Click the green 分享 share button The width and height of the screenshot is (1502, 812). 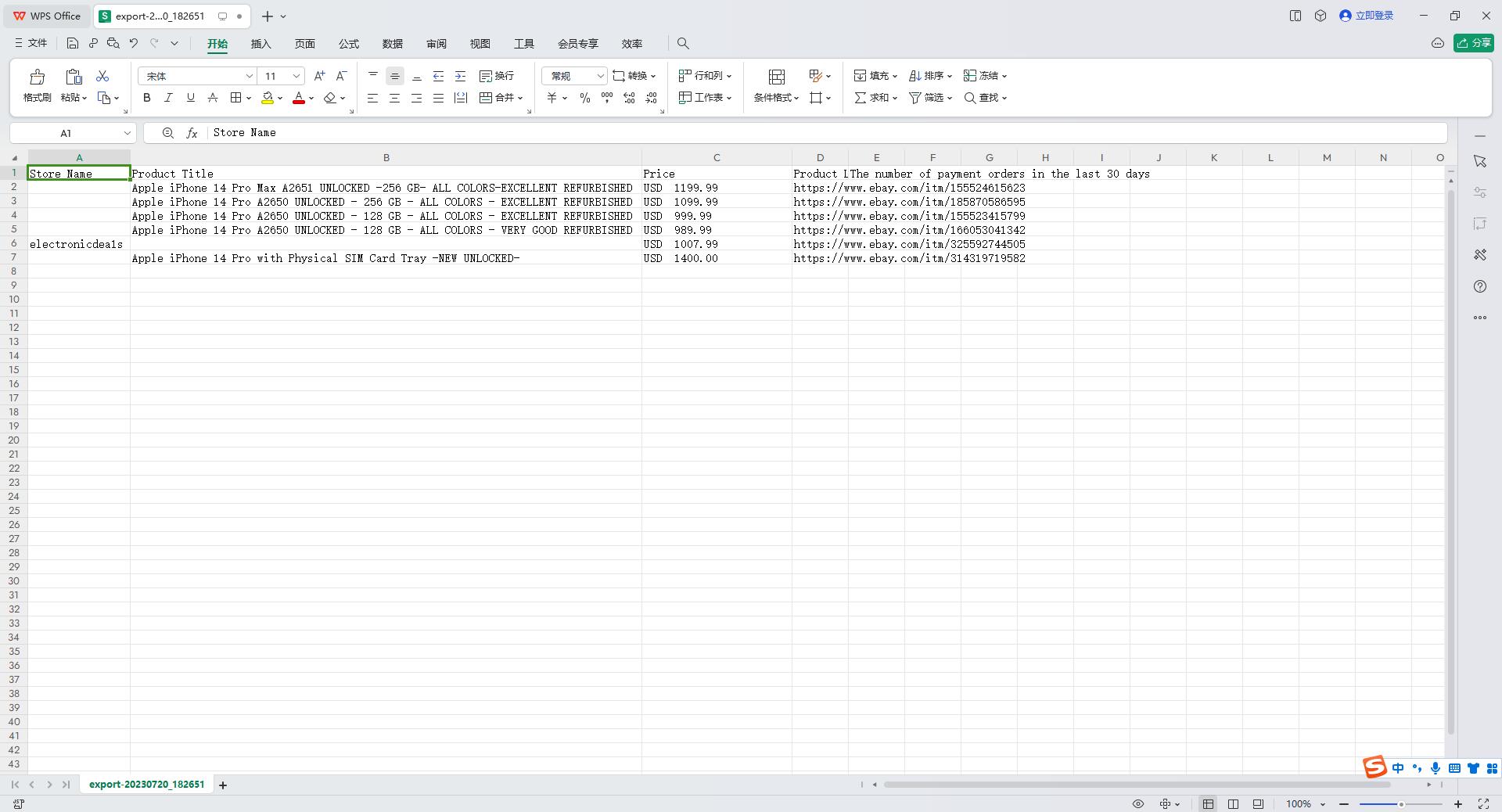point(1474,43)
